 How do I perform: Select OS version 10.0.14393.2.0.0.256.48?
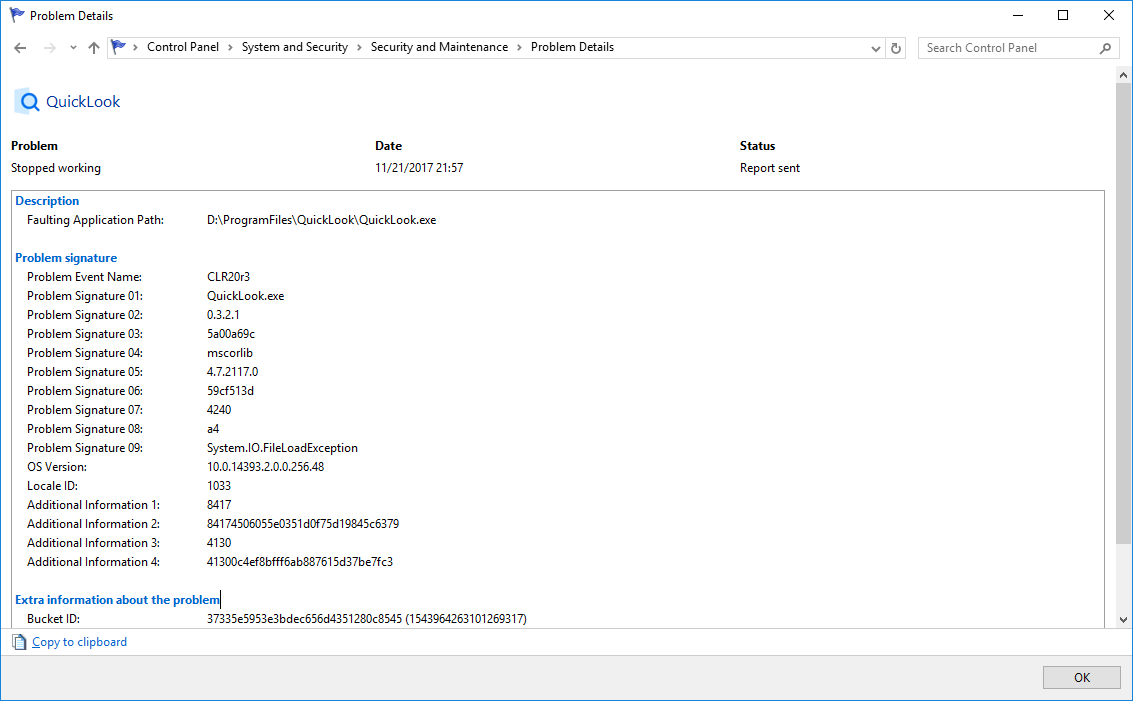[x=266, y=467]
